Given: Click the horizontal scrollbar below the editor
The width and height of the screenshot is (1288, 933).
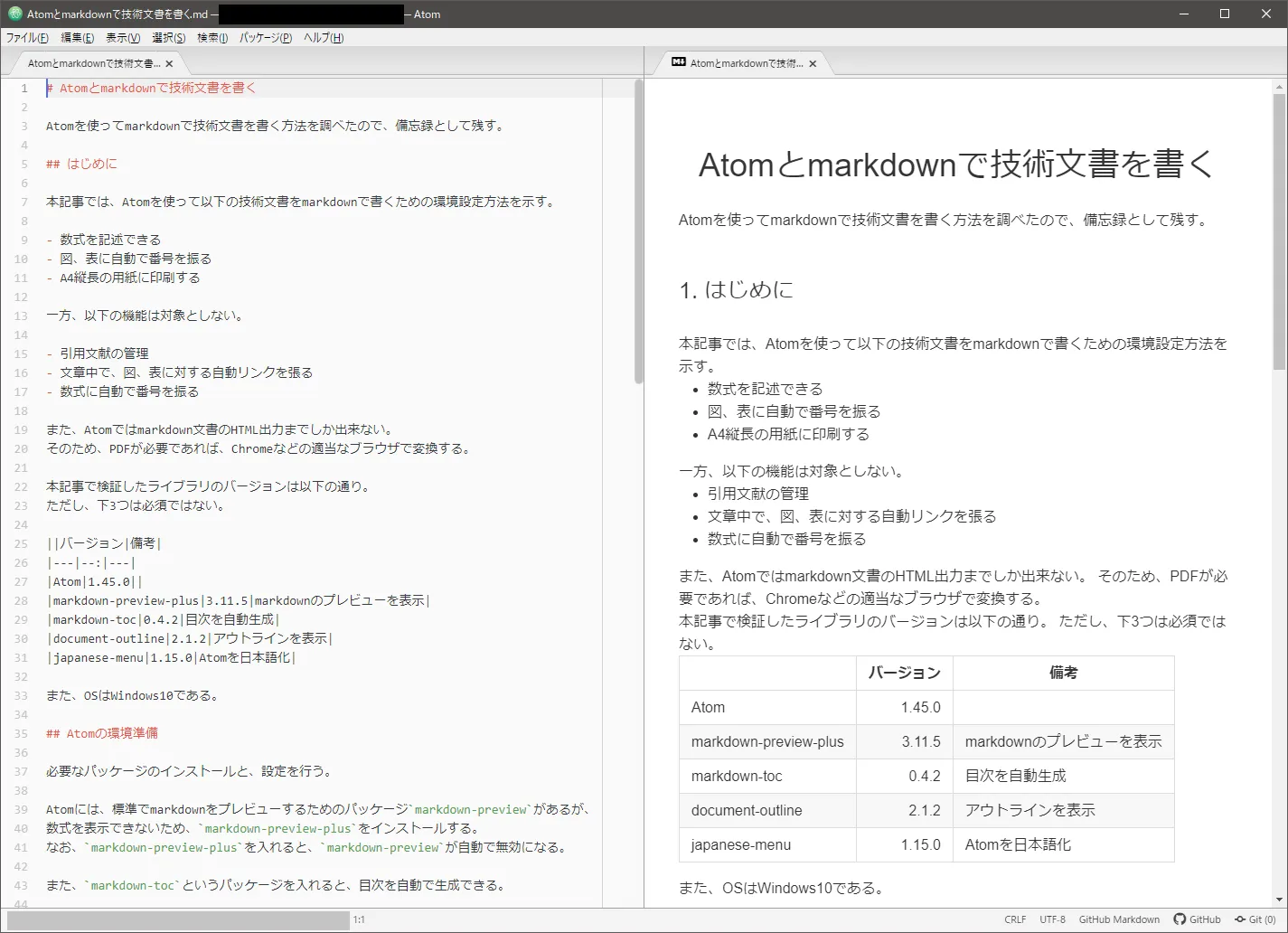Looking at the screenshot, I should coord(176,919).
